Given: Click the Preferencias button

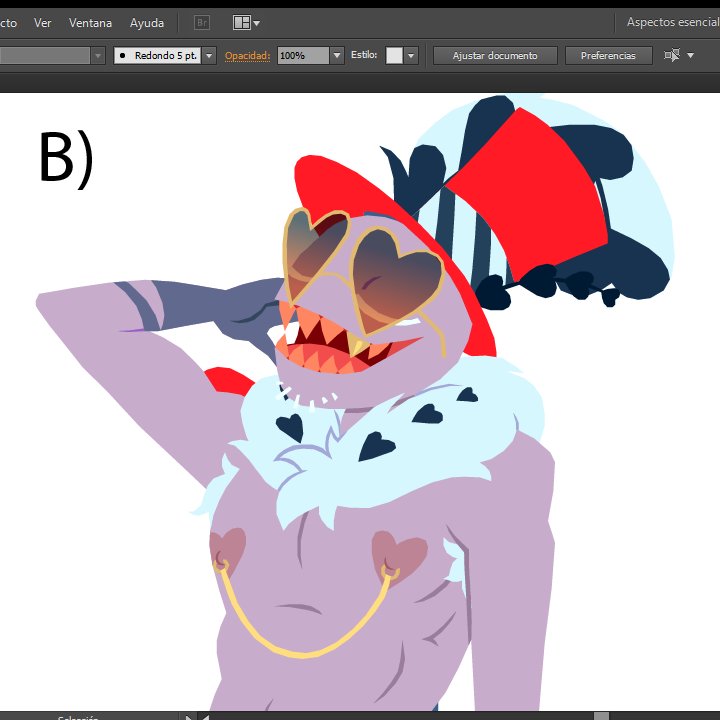Looking at the screenshot, I should click(x=608, y=56).
